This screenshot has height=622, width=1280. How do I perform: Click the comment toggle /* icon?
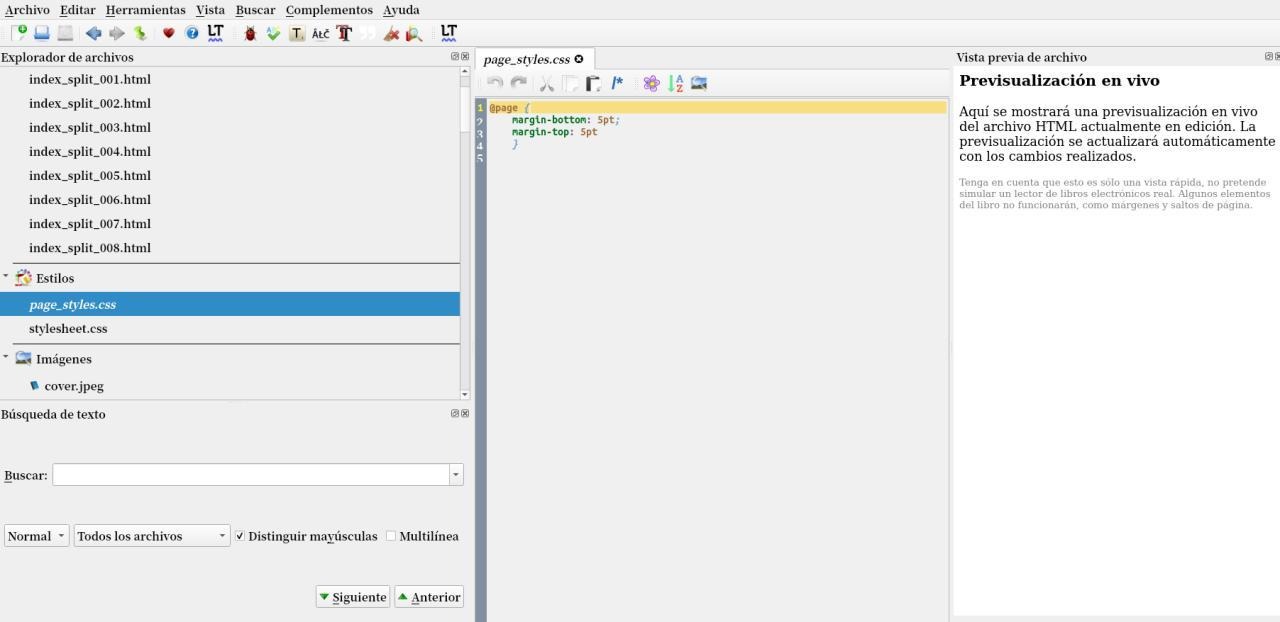pyautogui.click(x=618, y=84)
